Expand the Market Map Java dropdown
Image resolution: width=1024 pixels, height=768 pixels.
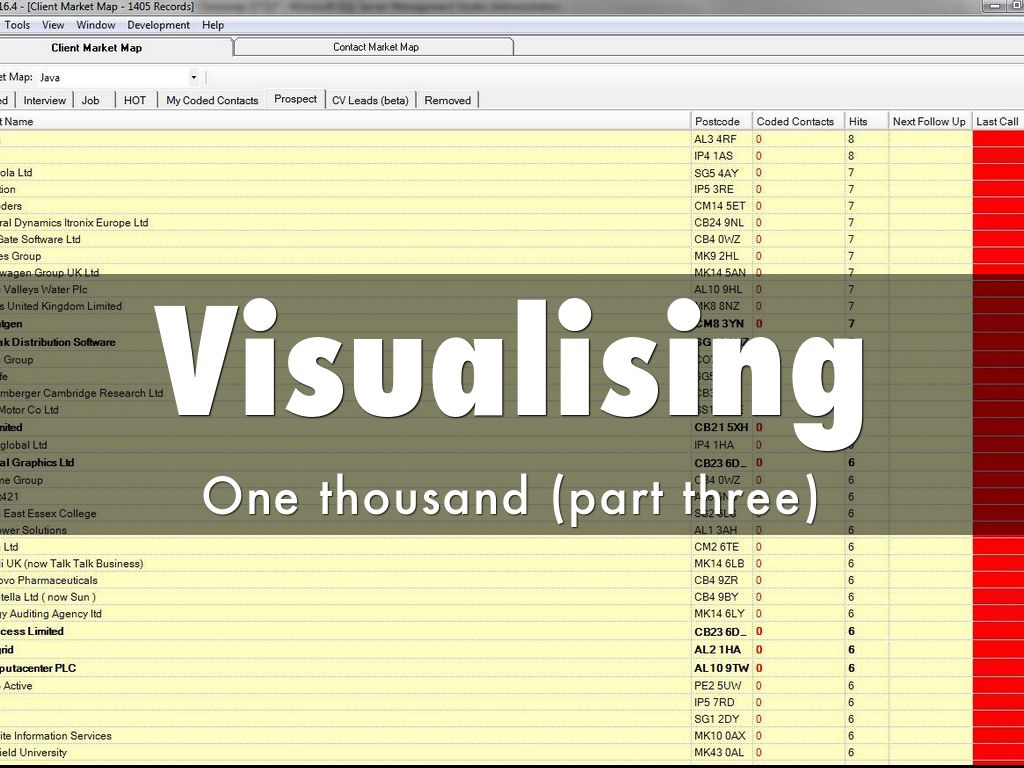193,77
